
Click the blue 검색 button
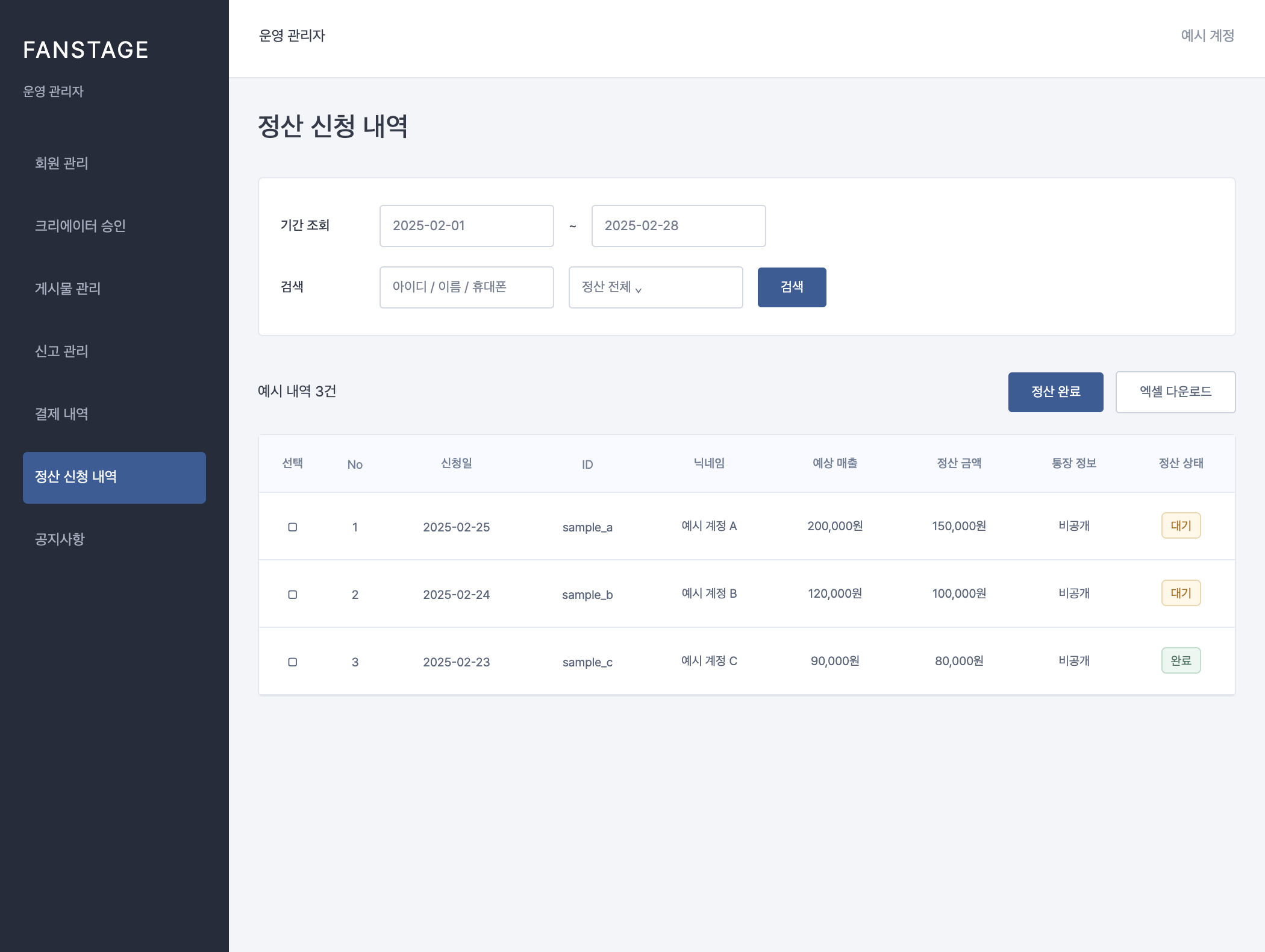tap(792, 287)
